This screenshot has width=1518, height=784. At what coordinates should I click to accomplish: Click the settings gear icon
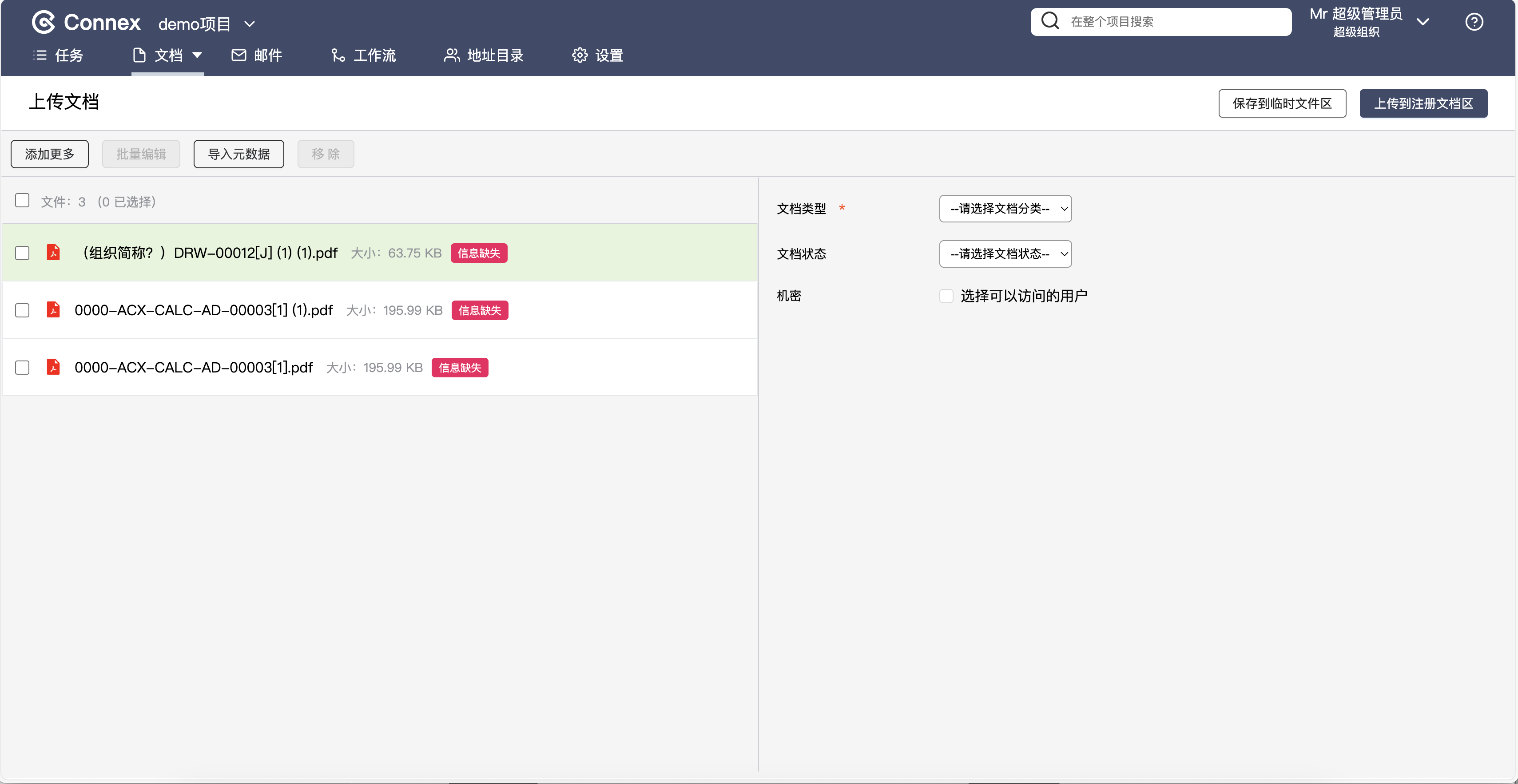click(580, 55)
